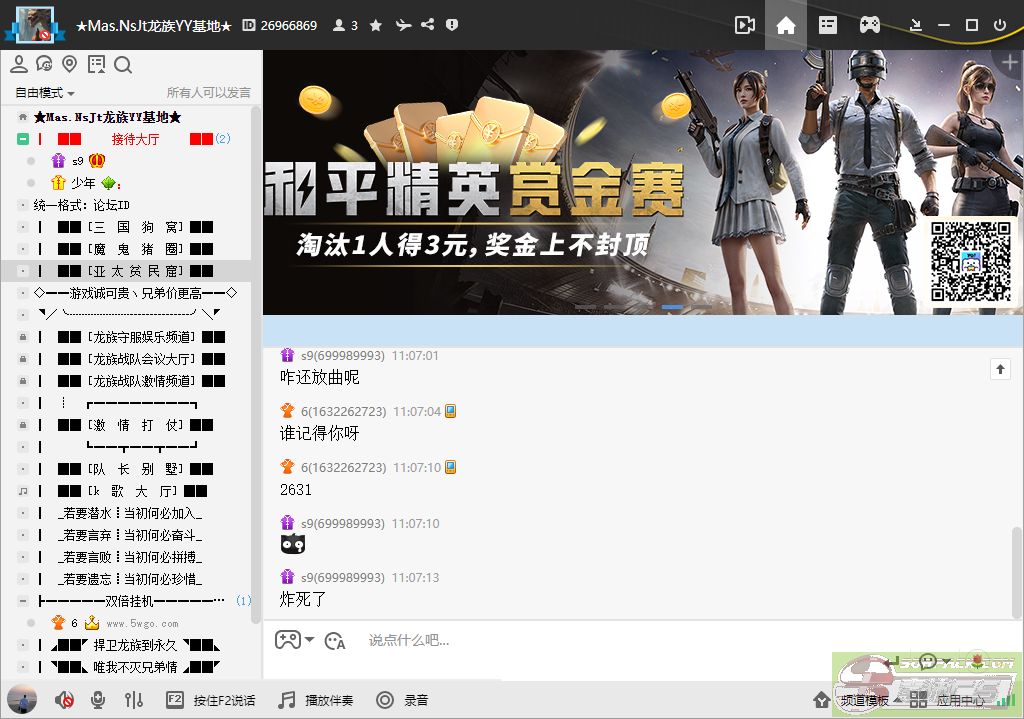Favorite the channel with star icon
The height and width of the screenshot is (719, 1024).
pyautogui.click(x=376, y=25)
